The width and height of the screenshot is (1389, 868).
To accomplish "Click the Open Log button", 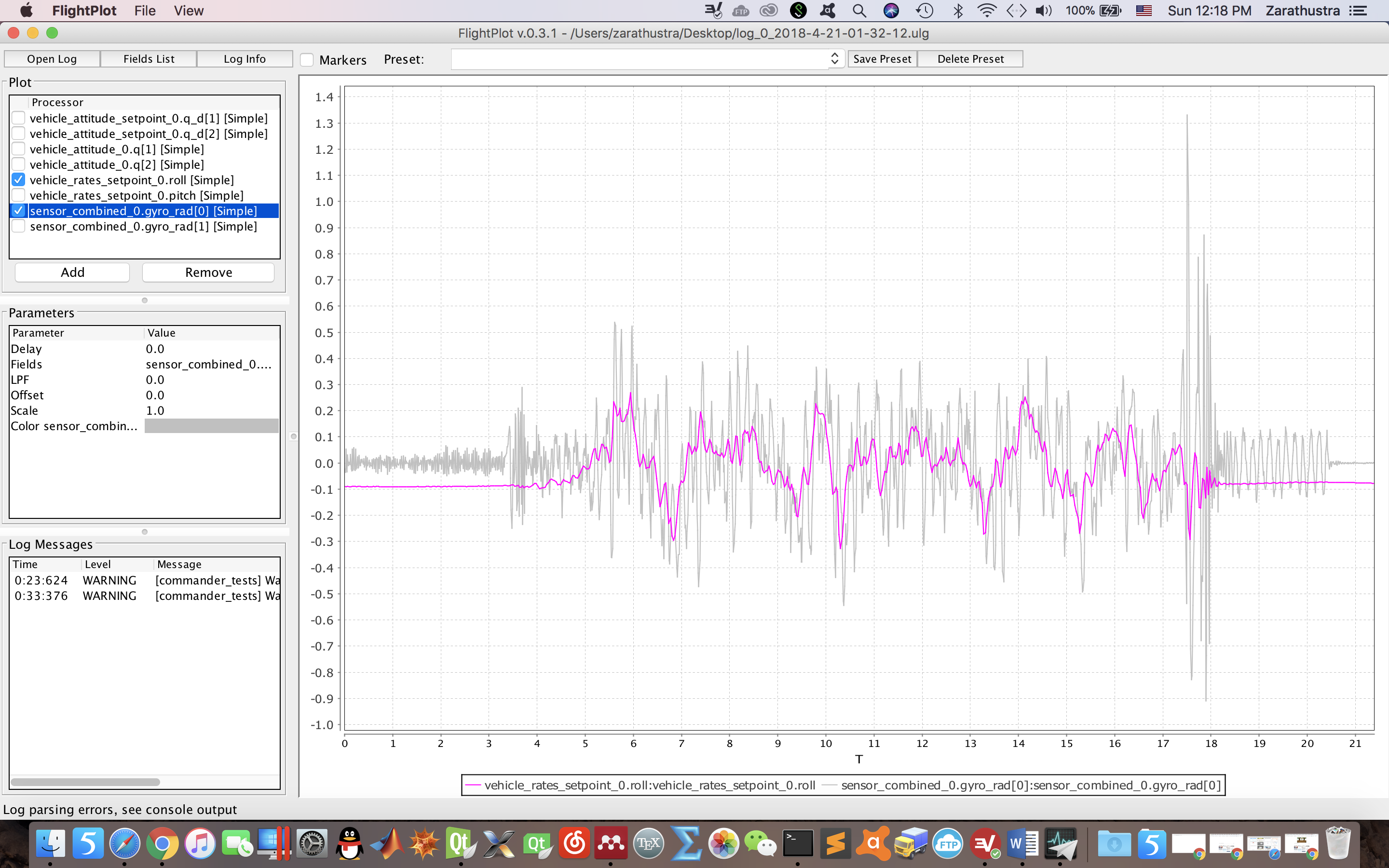I will [x=52, y=58].
